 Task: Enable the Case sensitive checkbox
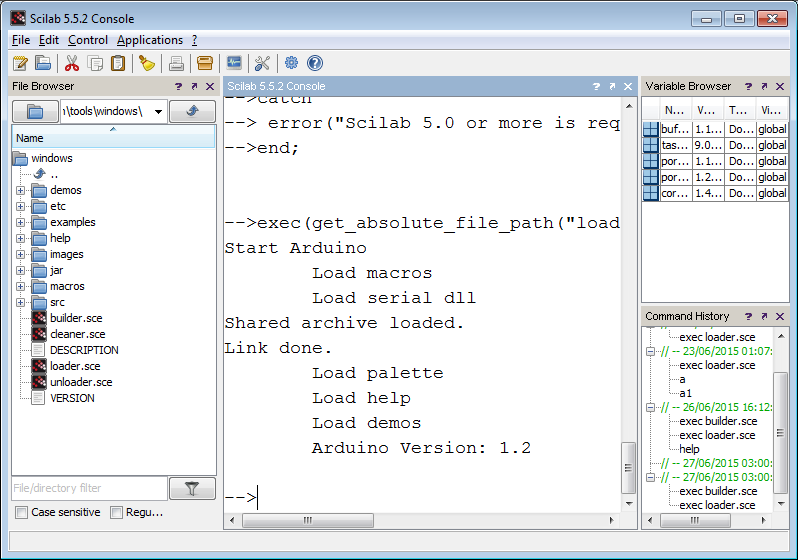point(21,512)
